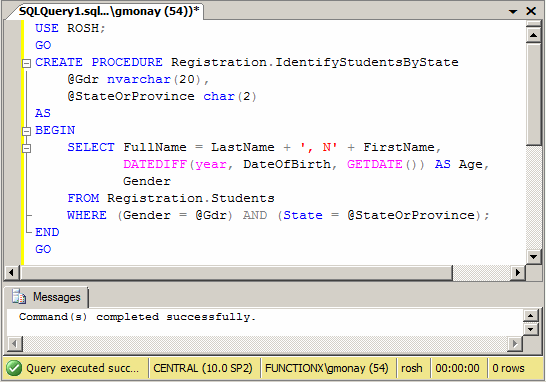Click editor vertical scrollbar down arrow
This screenshot has width=546, height=382.
tap(533, 257)
